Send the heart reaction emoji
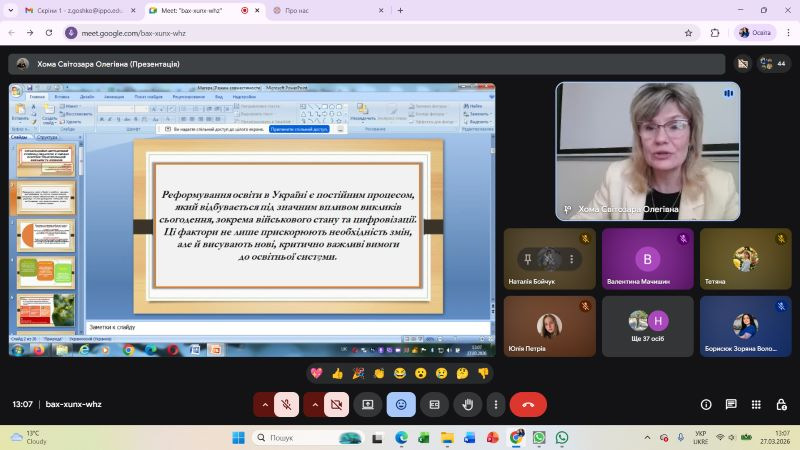This screenshot has height=450, width=800. click(316, 373)
